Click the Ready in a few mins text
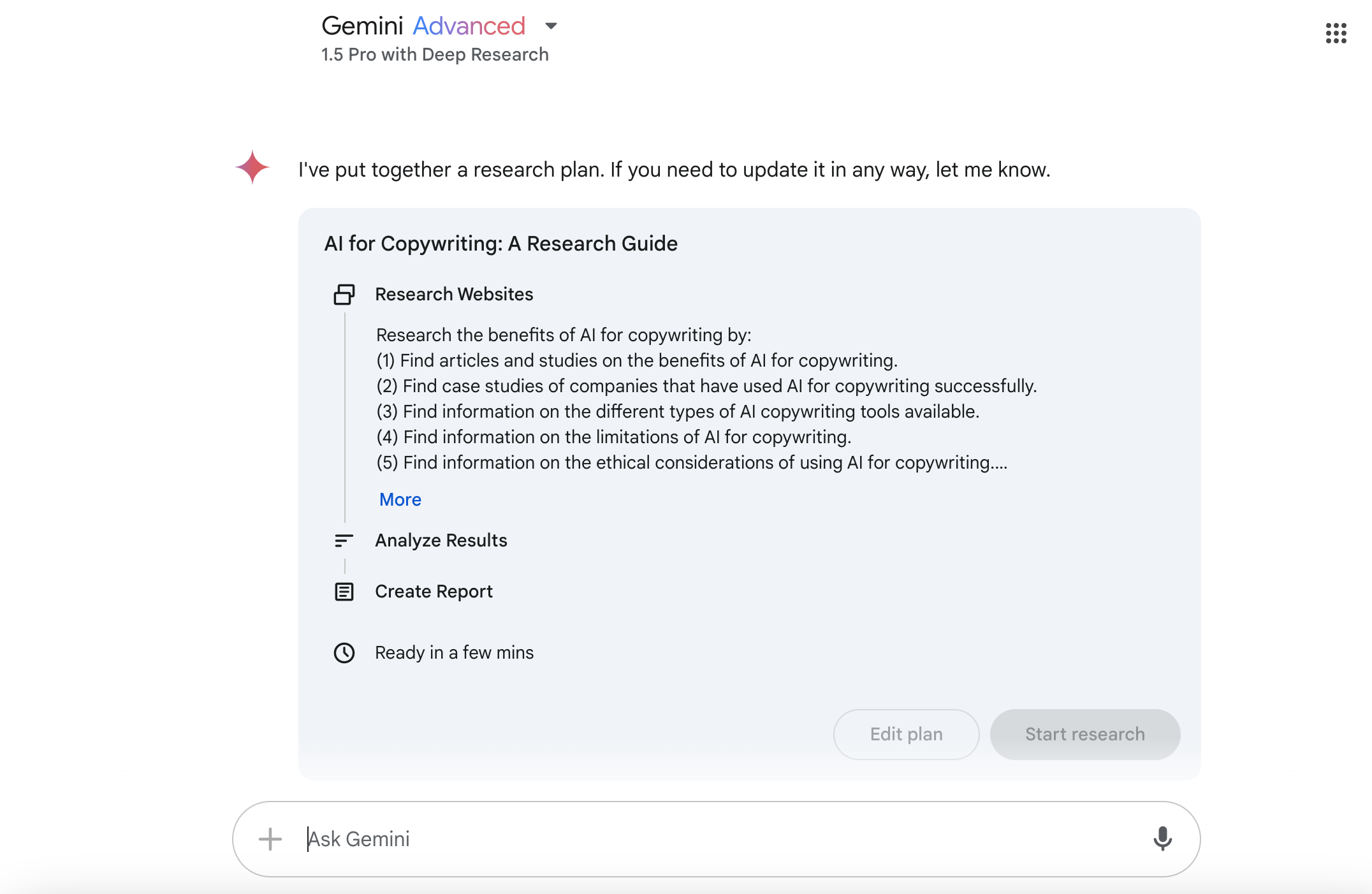Screen dimensions: 1372x894 tap(454, 653)
